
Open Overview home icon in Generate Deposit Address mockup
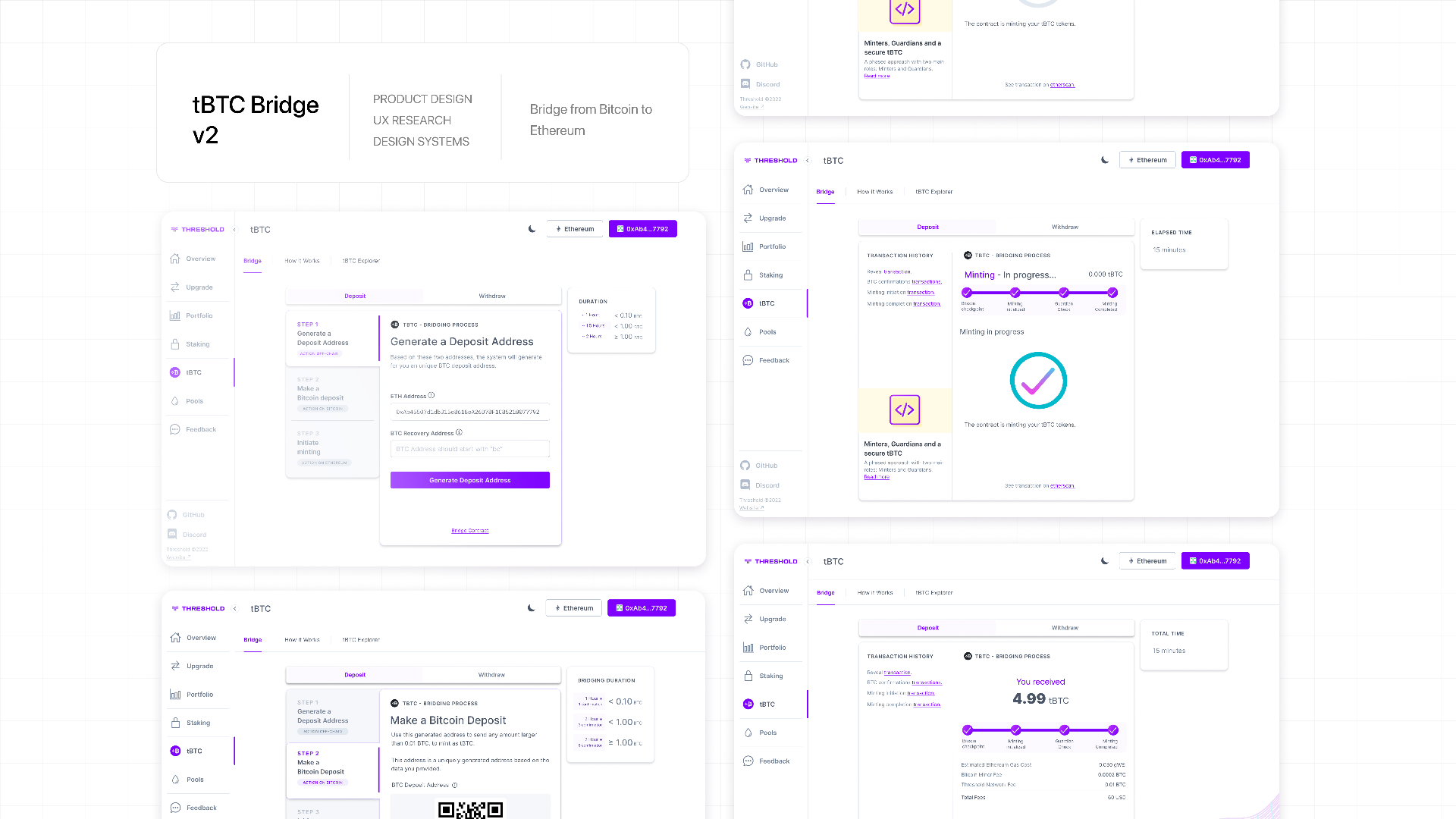pos(175,259)
